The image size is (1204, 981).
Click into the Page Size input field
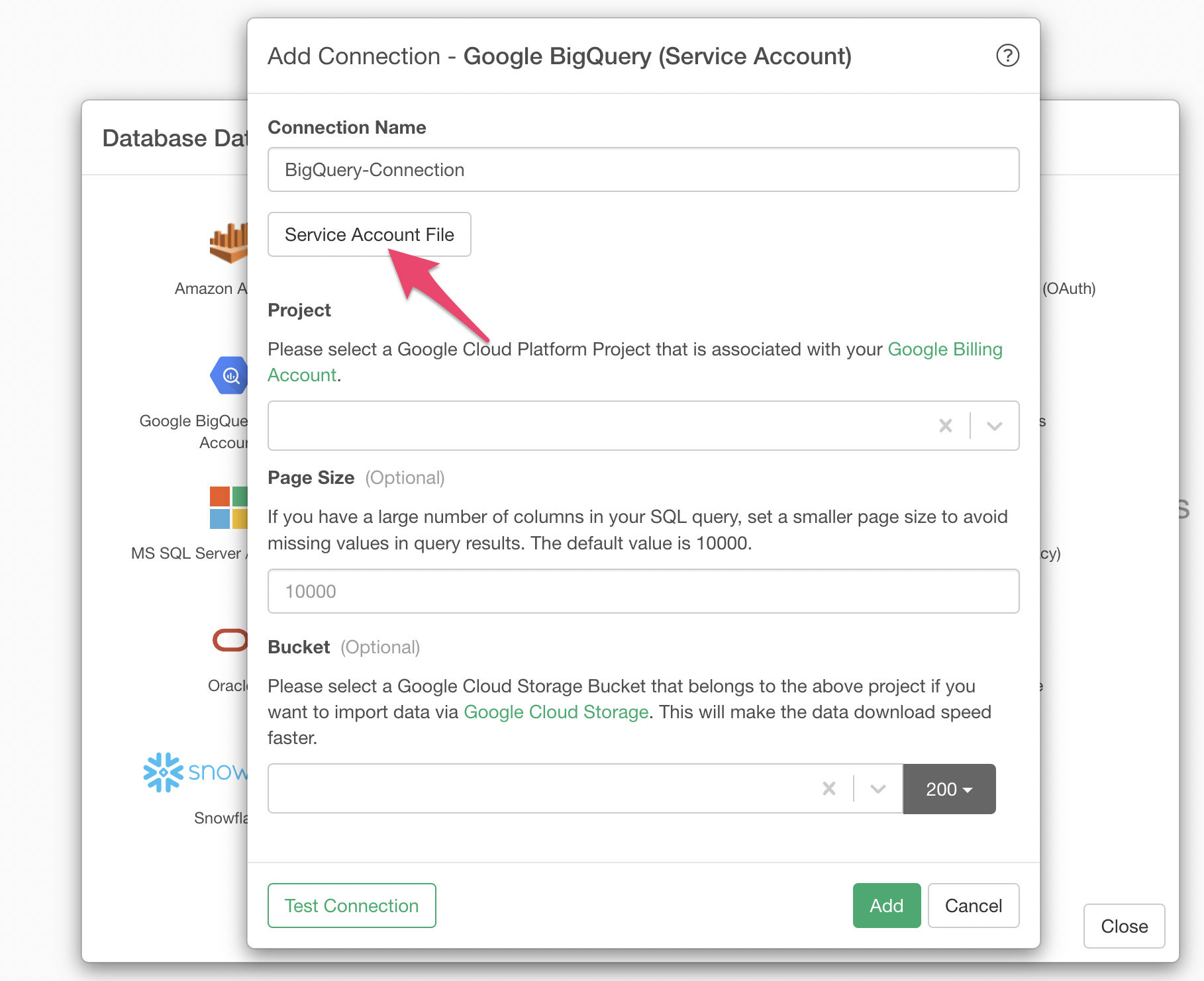(643, 591)
